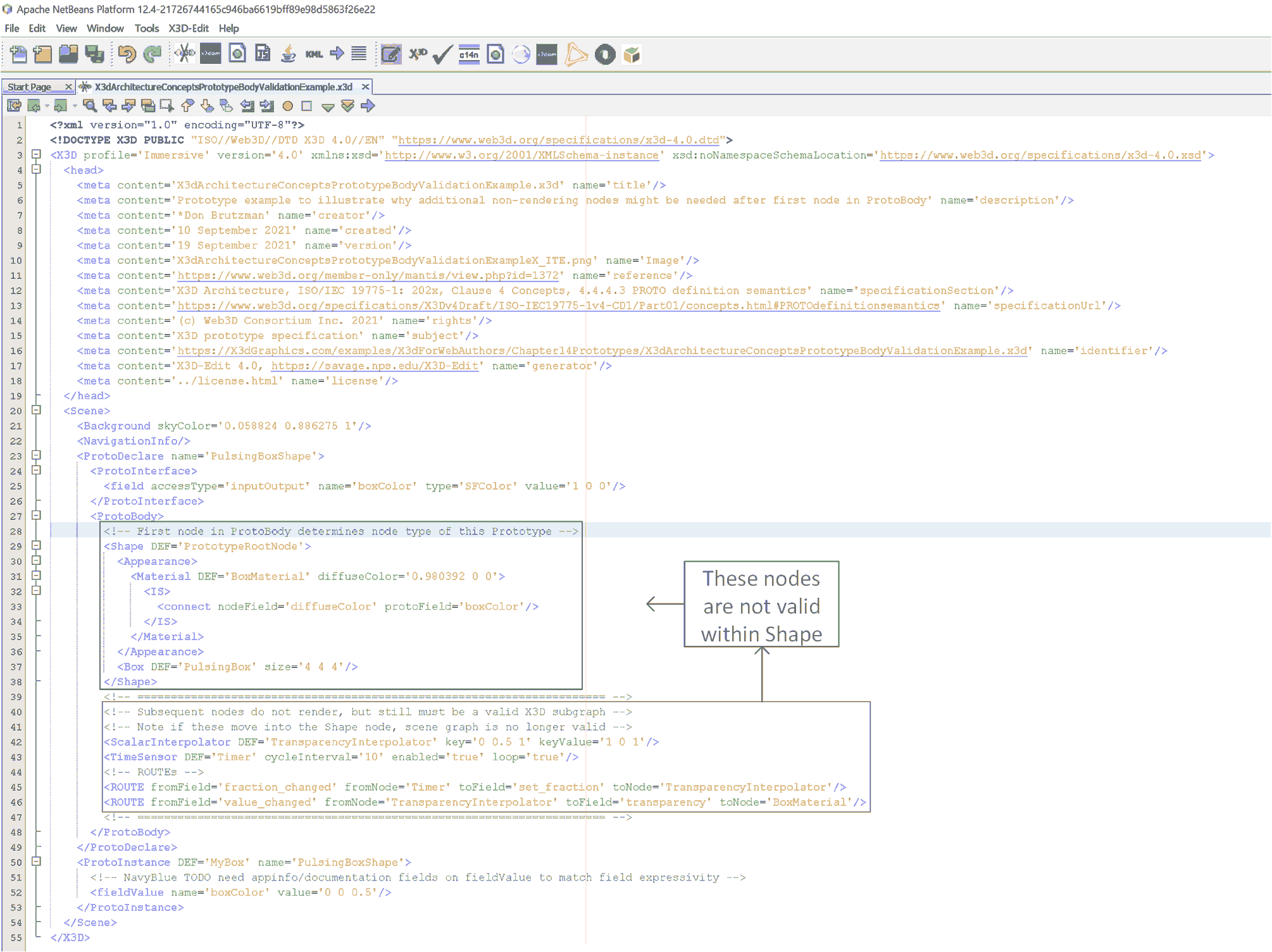Click the Java export coffee cup icon

289,55
